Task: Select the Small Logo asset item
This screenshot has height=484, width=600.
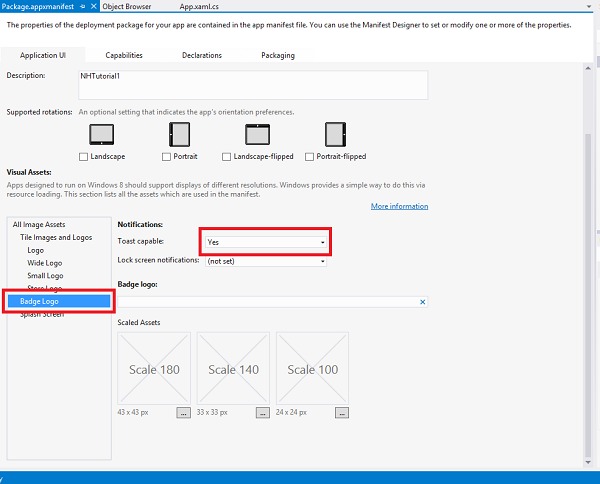Action: [45, 275]
